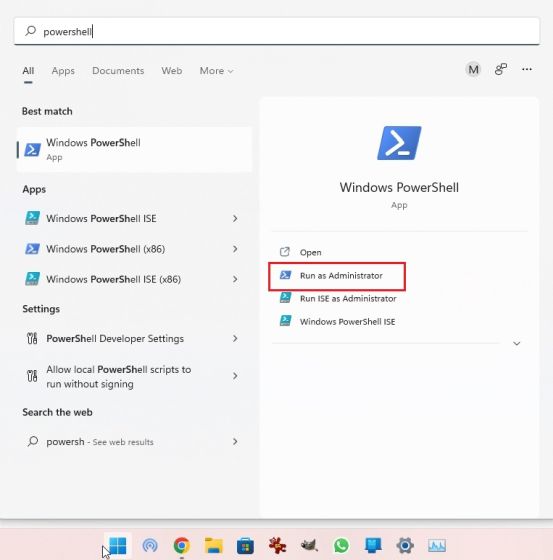553x560 pixels.
Task: Click the Windows Start button on taskbar
Action: tap(118, 546)
